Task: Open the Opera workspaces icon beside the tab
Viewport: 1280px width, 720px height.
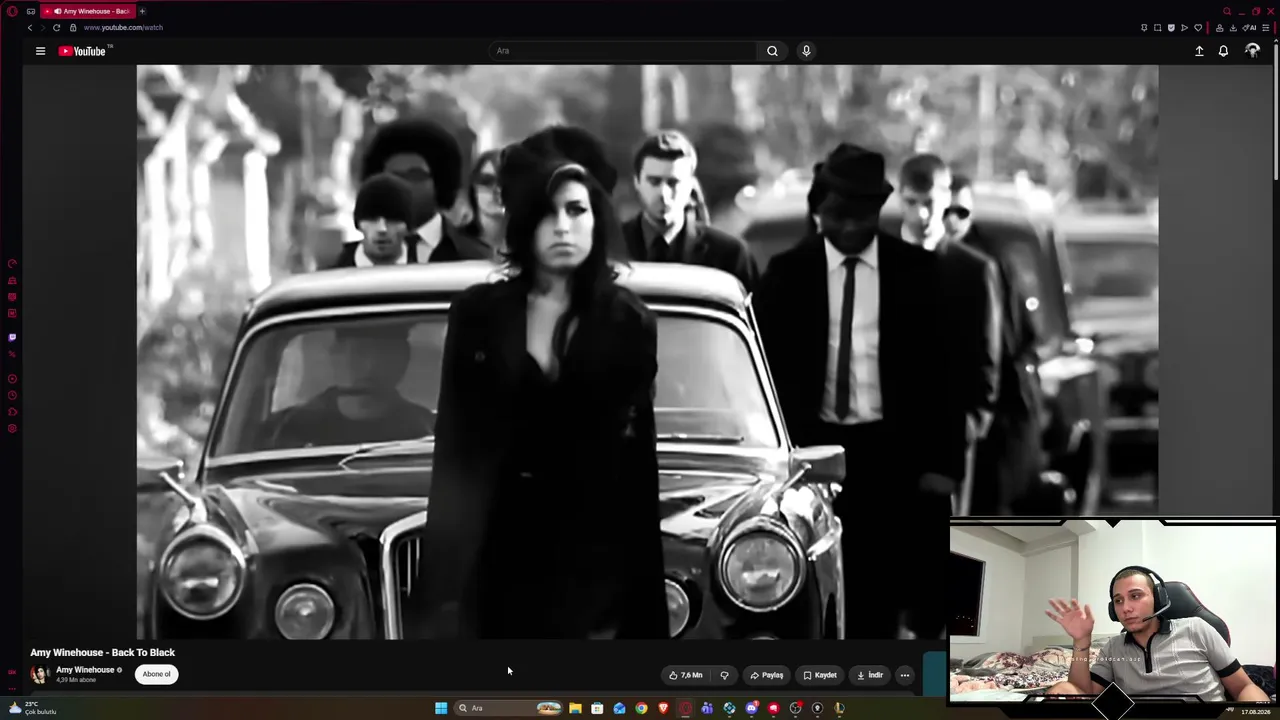Action: 31,11
